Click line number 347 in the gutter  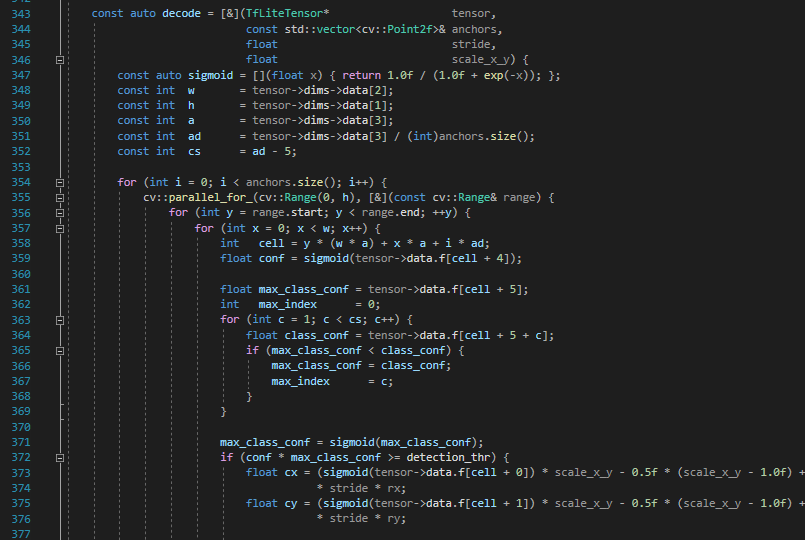point(21,75)
